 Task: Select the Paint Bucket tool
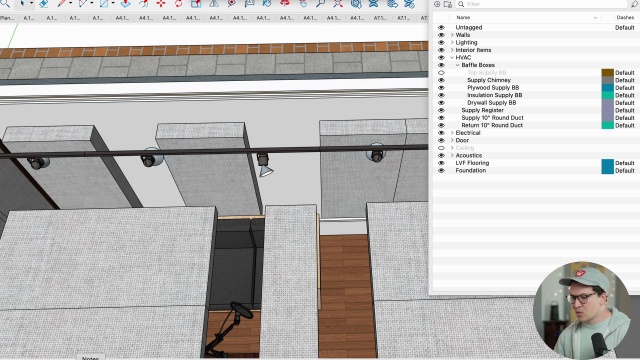coord(267,4)
